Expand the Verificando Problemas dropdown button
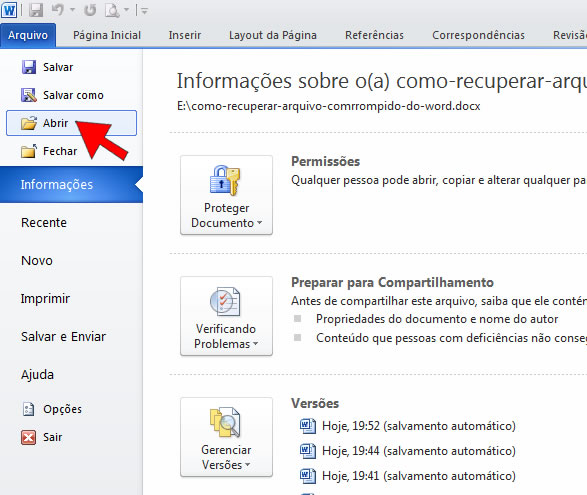Viewport: 587px width, 495px height. pos(226,316)
